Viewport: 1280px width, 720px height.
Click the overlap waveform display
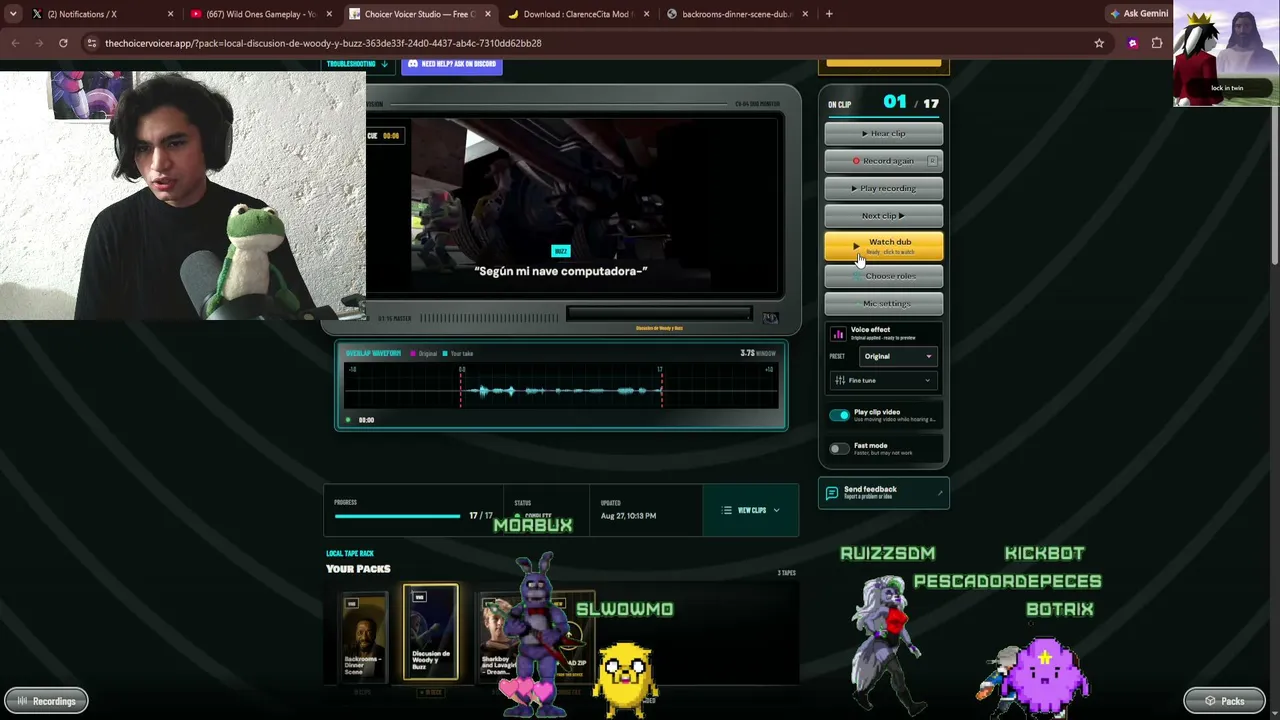pos(561,386)
